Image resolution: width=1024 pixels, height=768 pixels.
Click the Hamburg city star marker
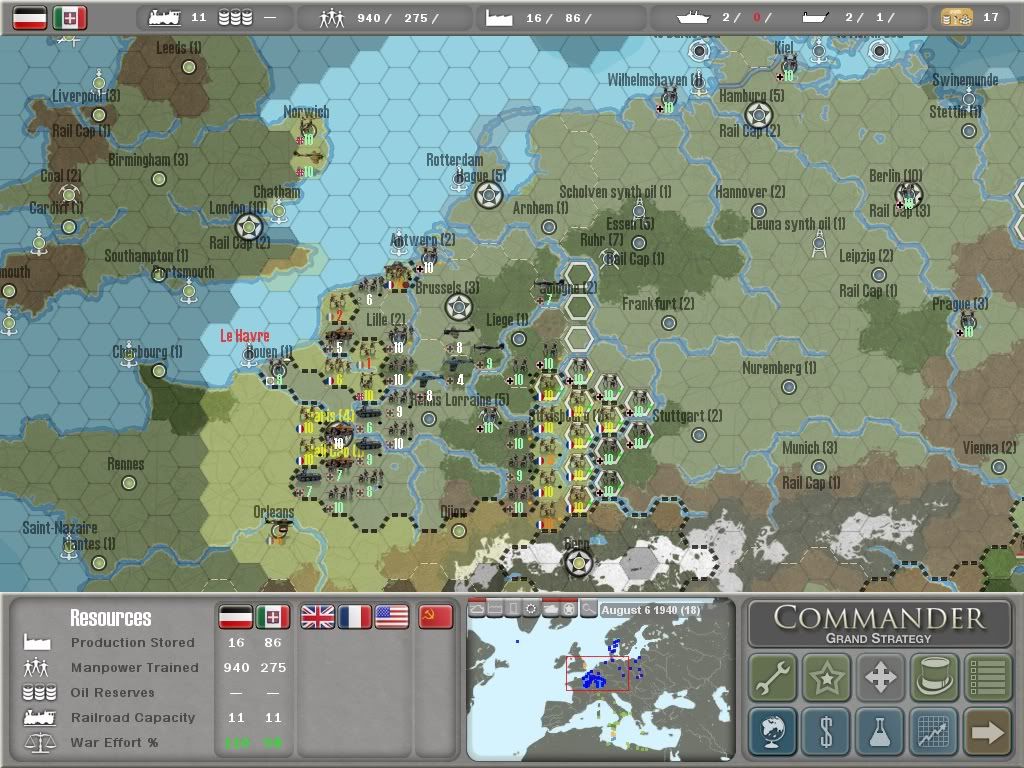(x=759, y=116)
